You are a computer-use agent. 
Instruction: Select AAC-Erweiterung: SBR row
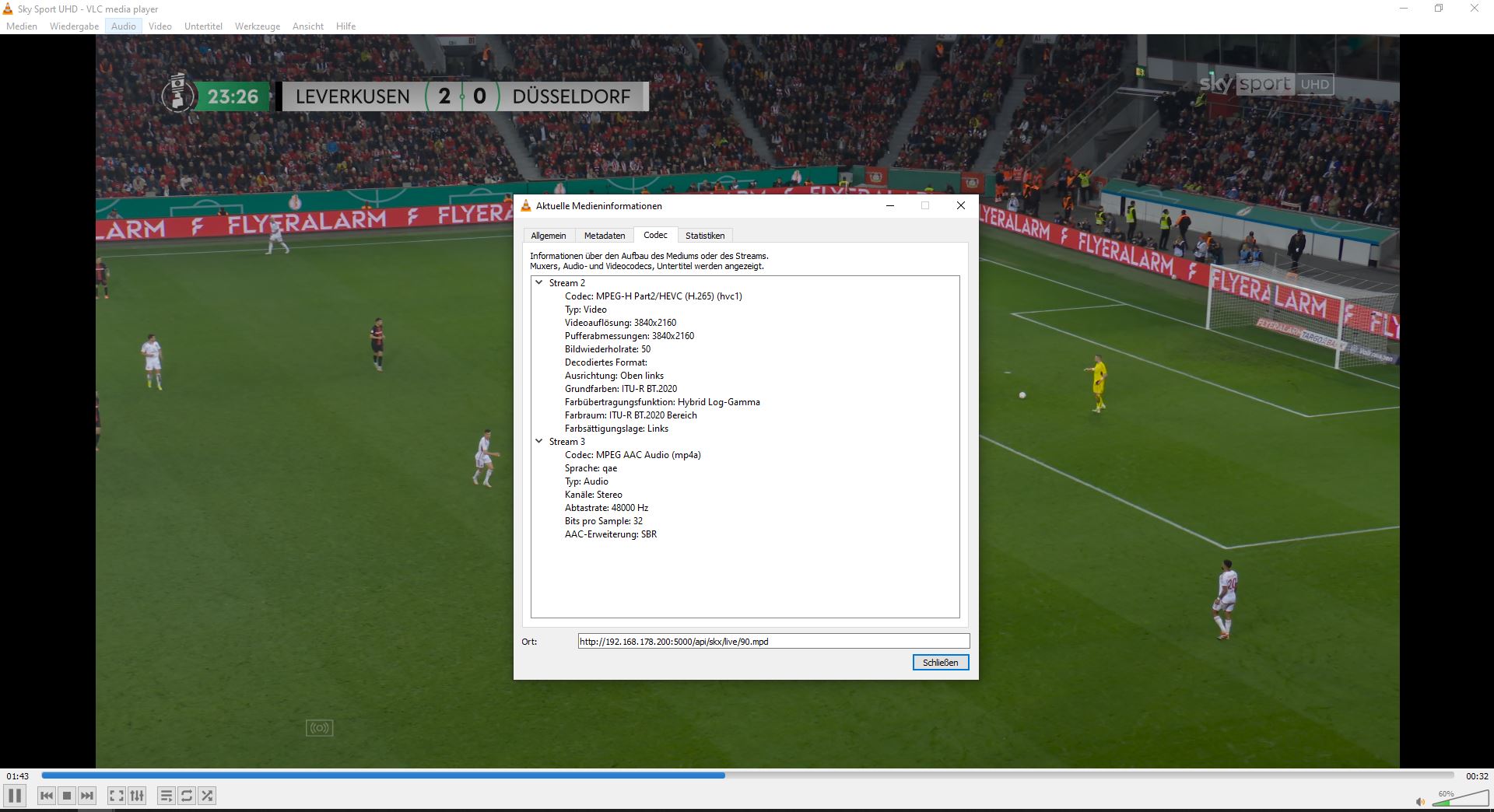click(x=611, y=534)
